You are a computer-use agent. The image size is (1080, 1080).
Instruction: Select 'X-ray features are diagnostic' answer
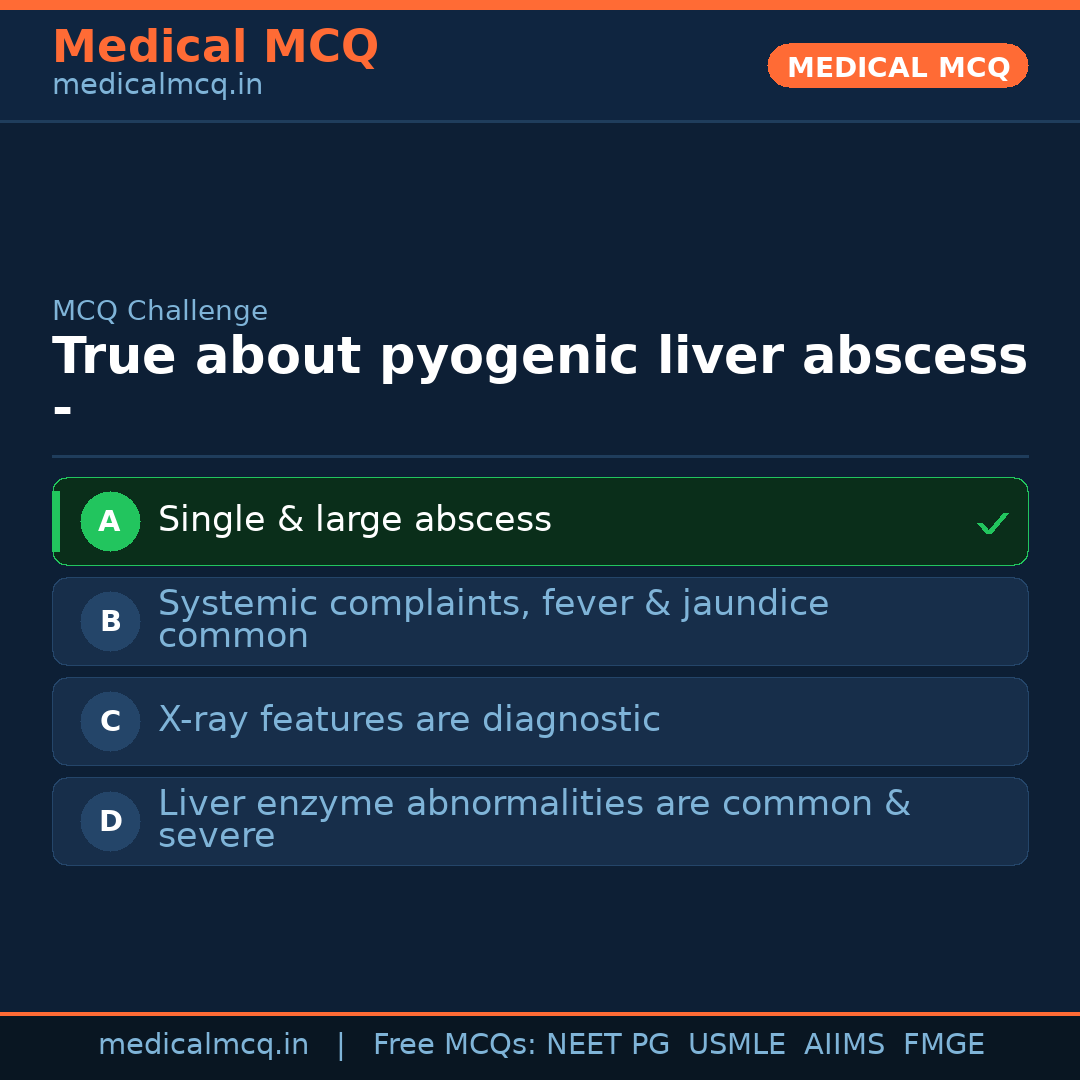pyautogui.click(x=409, y=720)
